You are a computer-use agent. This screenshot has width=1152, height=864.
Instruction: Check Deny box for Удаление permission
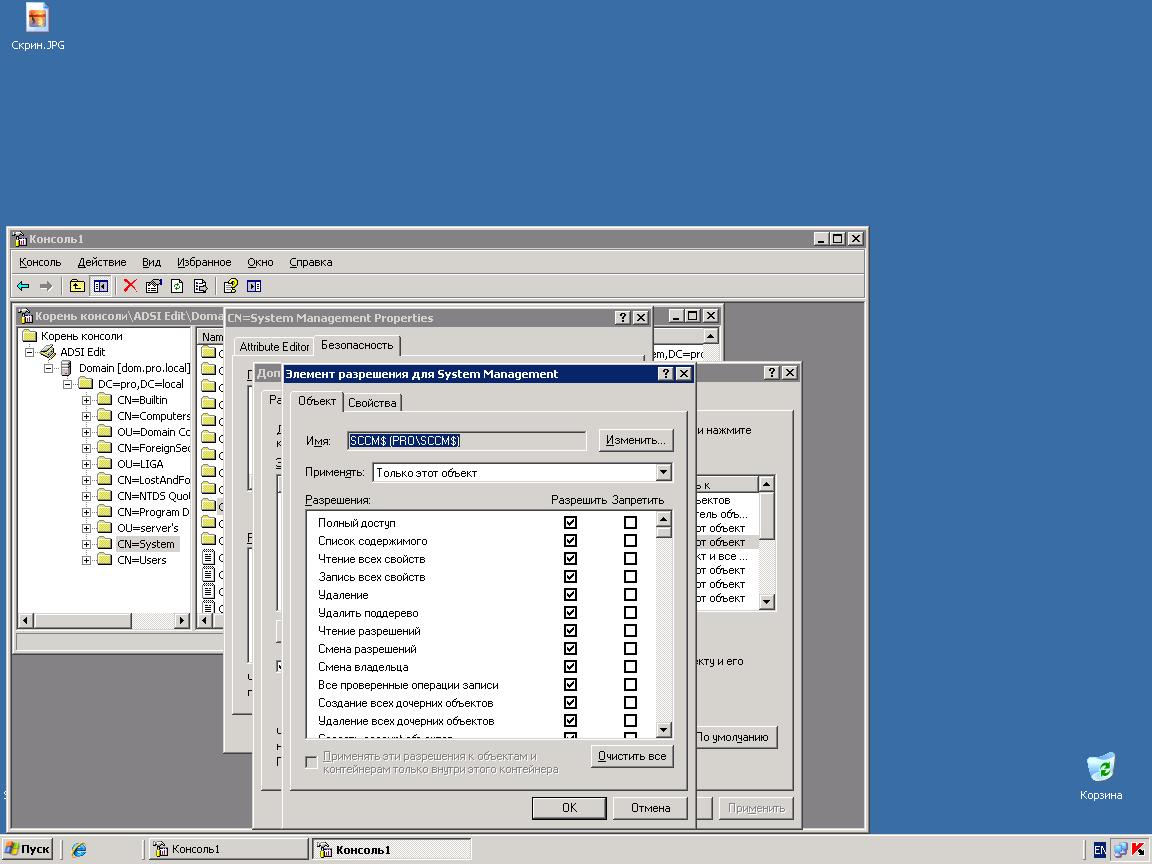click(630, 594)
